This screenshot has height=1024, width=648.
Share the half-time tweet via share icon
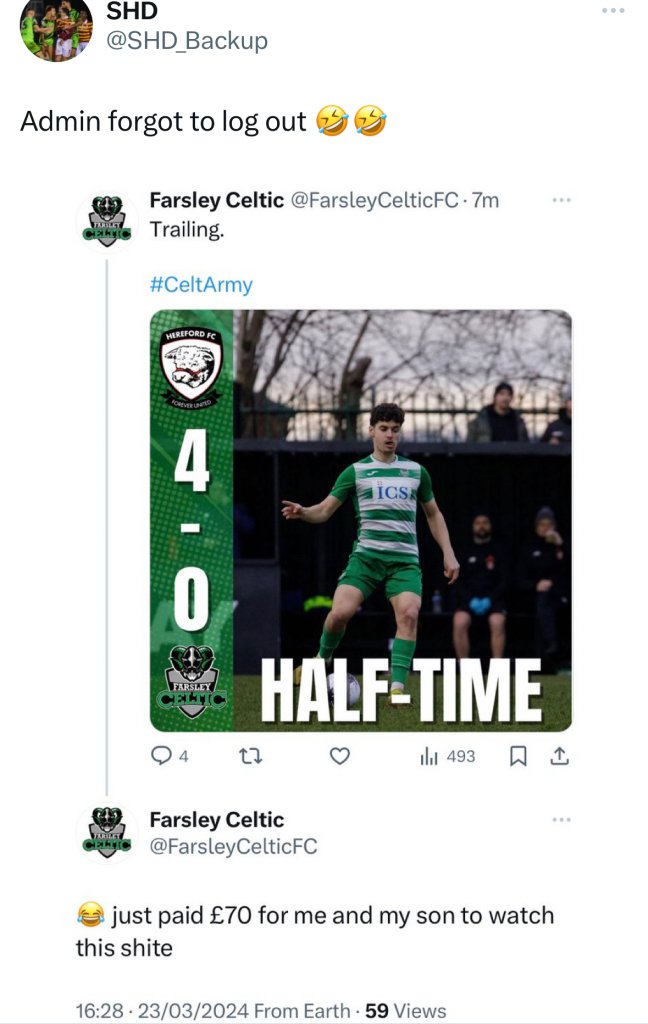pyautogui.click(x=559, y=757)
